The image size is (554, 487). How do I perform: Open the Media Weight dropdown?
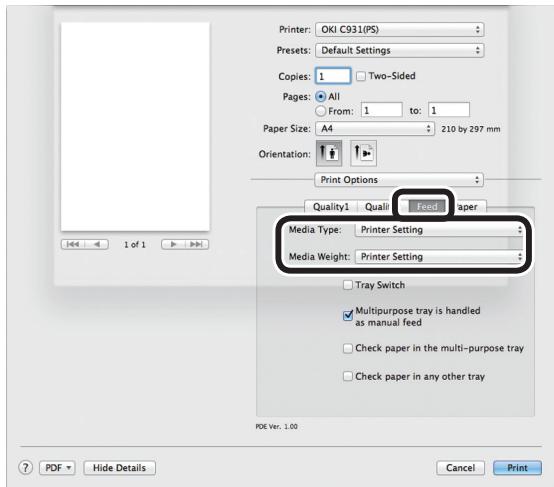pos(439,257)
